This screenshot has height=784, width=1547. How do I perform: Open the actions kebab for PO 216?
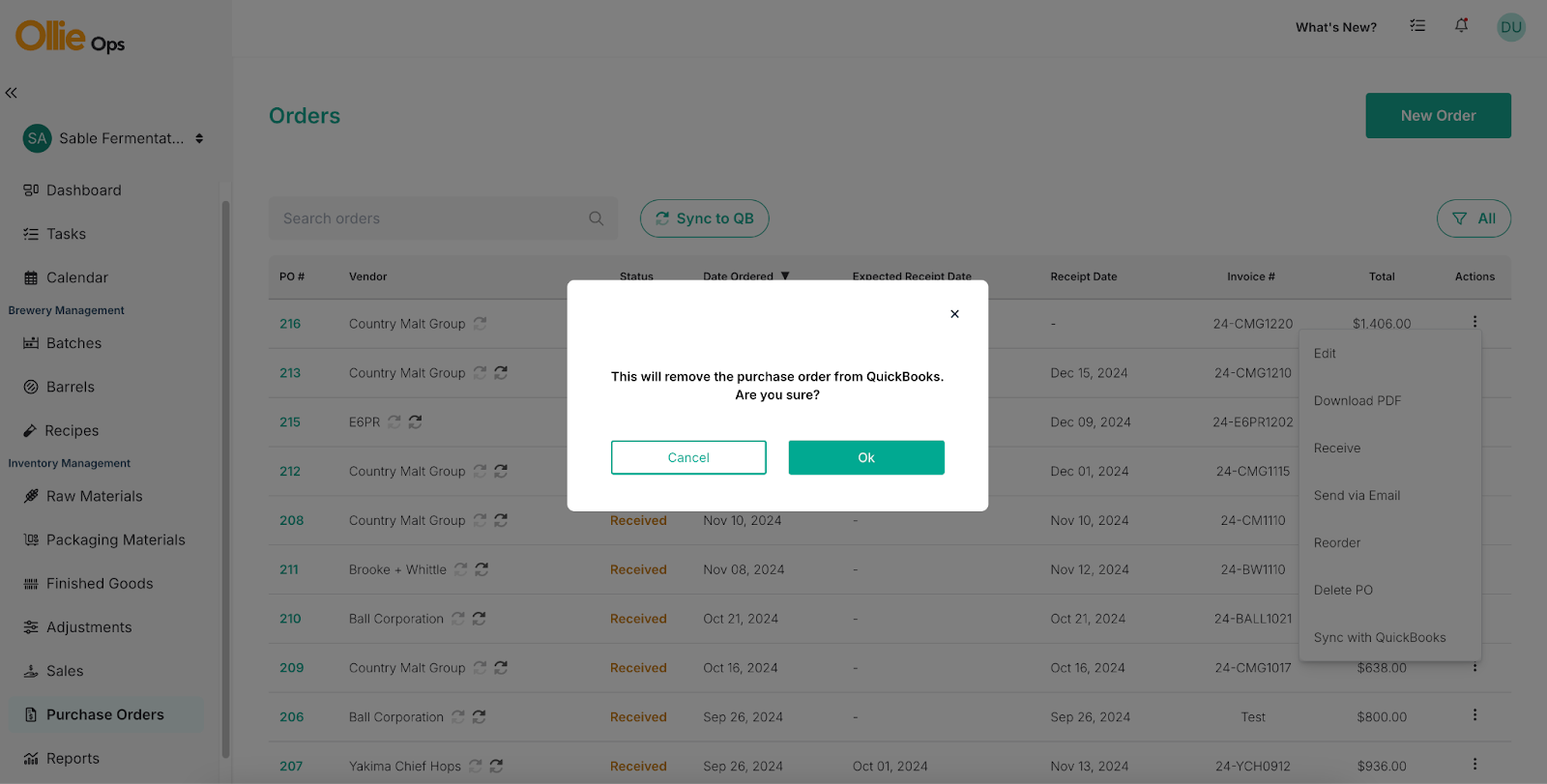(x=1474, y=322)
